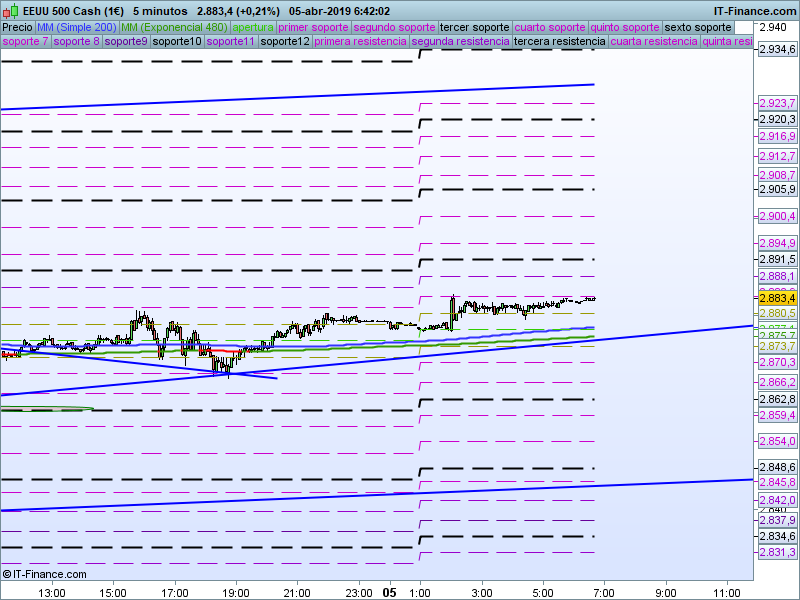Select the MM (Exponencial 480) label
Viewport: 800px width, 600px height.
pos(174,28)
